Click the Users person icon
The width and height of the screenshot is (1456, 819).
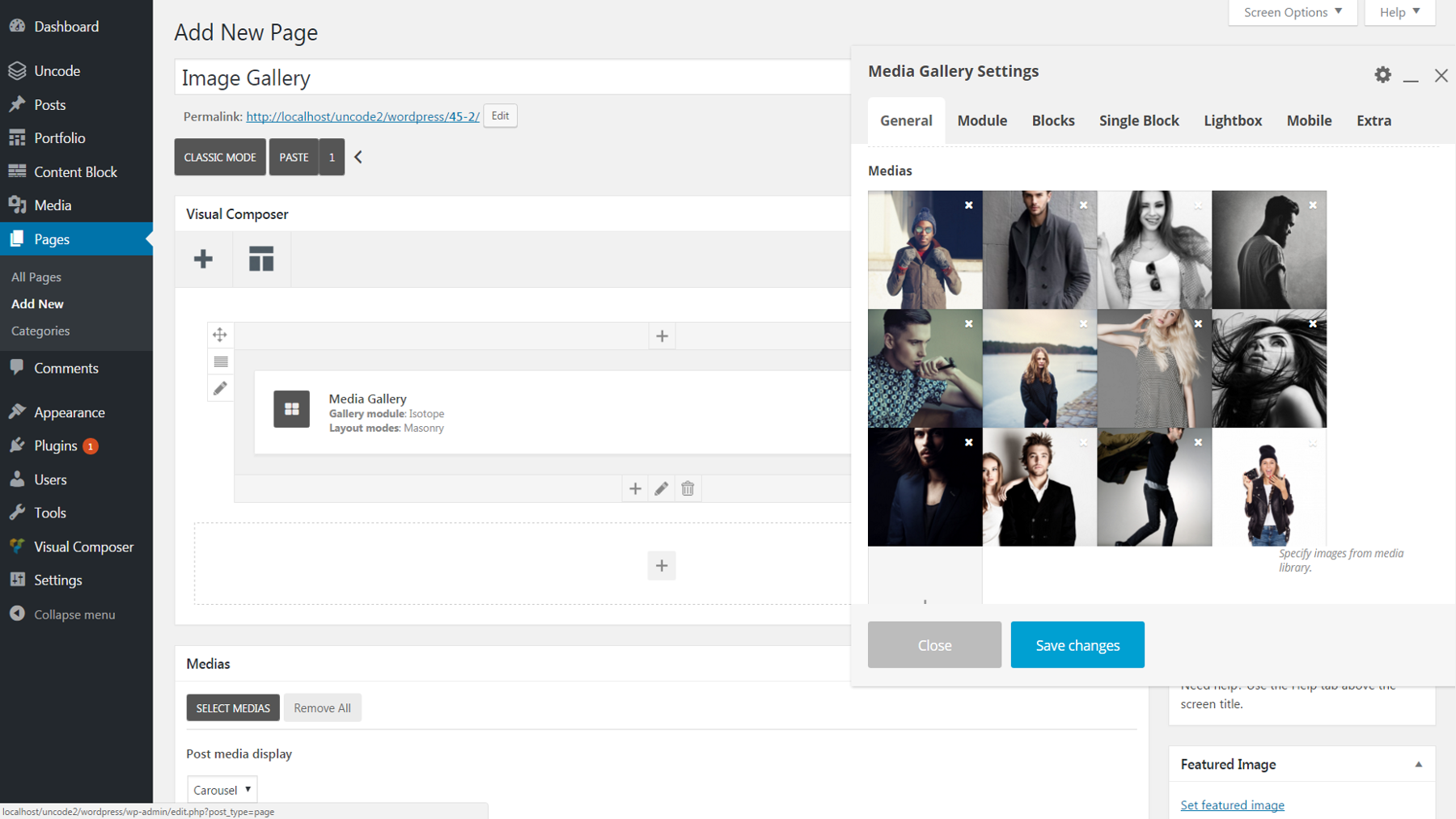coord(17,479)
